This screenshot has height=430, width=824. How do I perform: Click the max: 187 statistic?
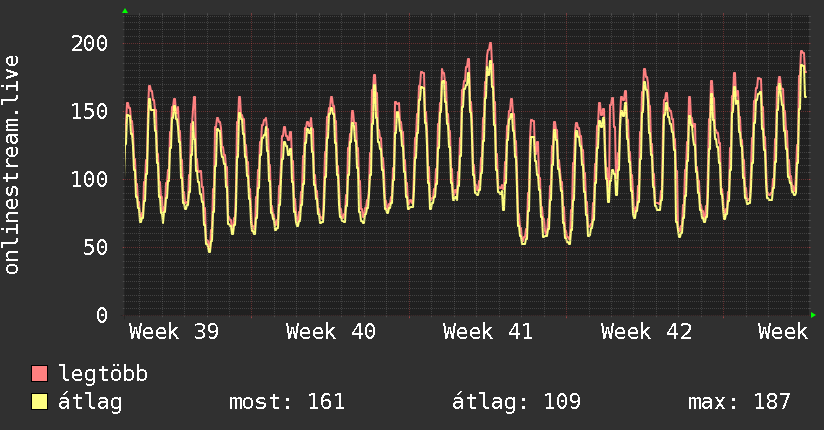tap(739, 402)
